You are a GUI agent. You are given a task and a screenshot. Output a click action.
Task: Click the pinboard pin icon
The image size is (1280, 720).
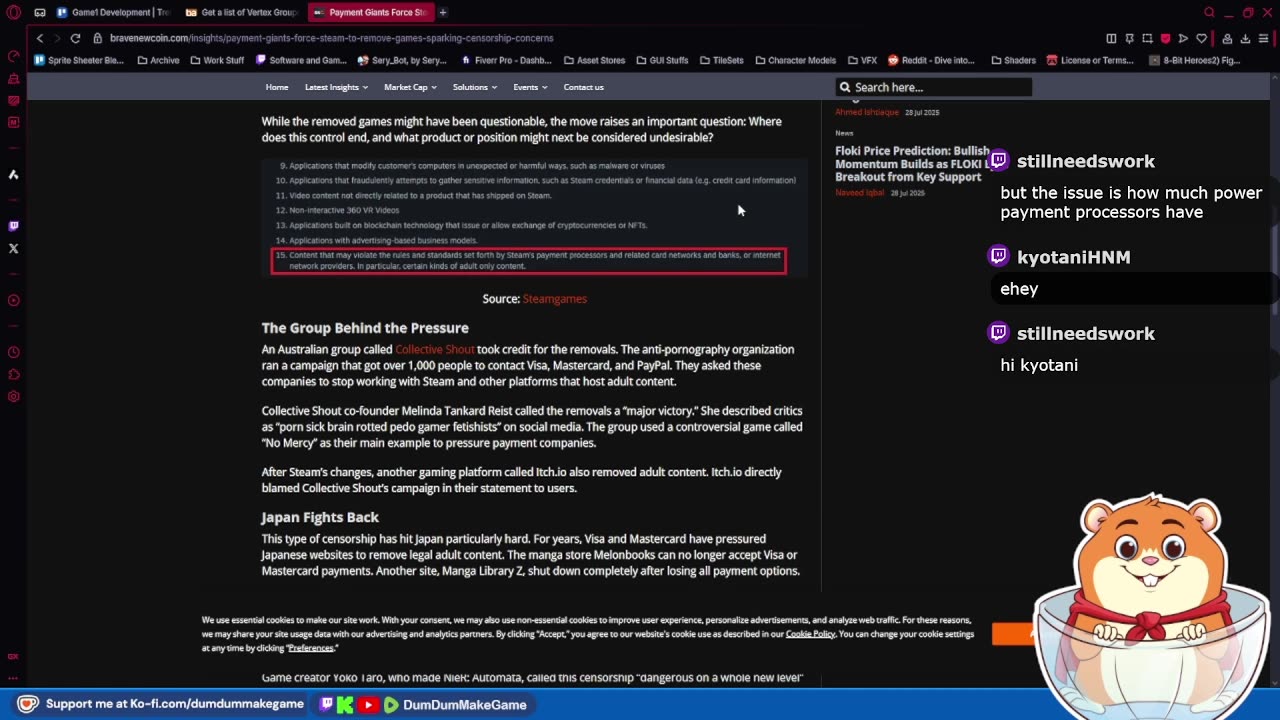click(1129, 38)
